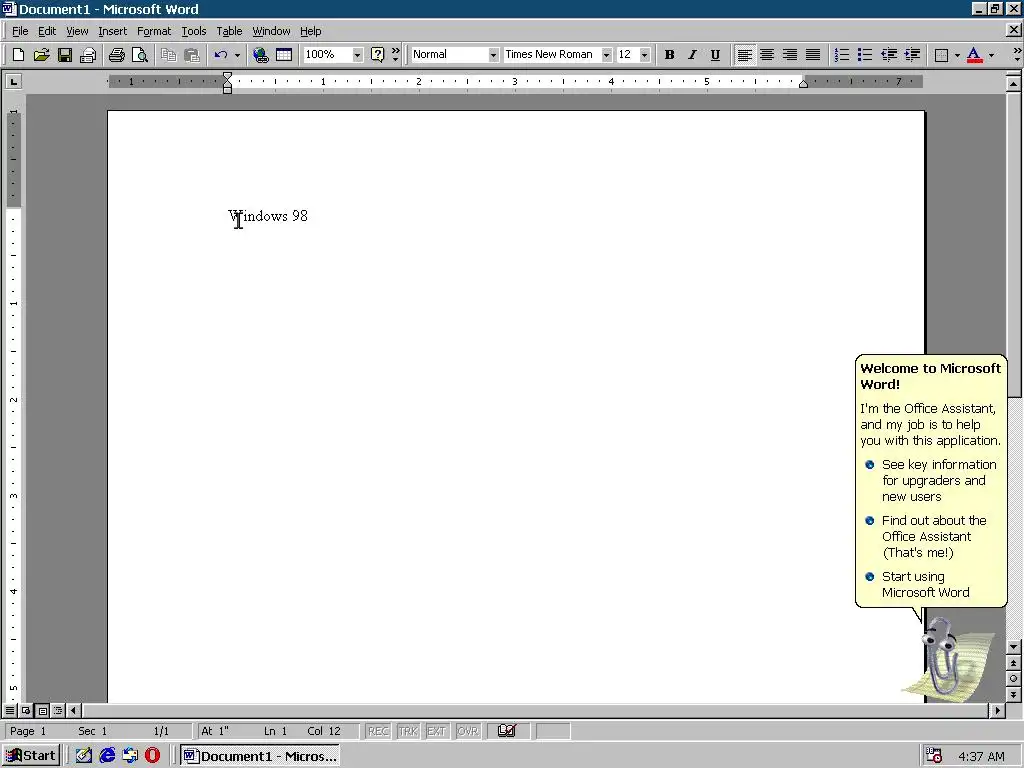
Task: Apply bulleted list formatting
Action: click(x=865, y=55)
